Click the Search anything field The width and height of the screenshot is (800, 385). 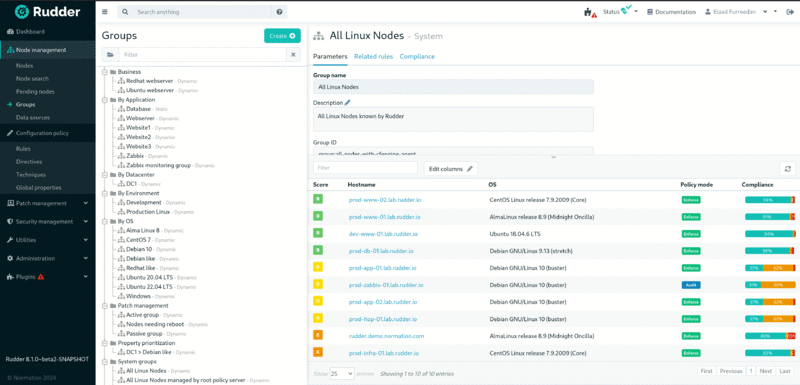pyautogui.click(x=203, y=12)
